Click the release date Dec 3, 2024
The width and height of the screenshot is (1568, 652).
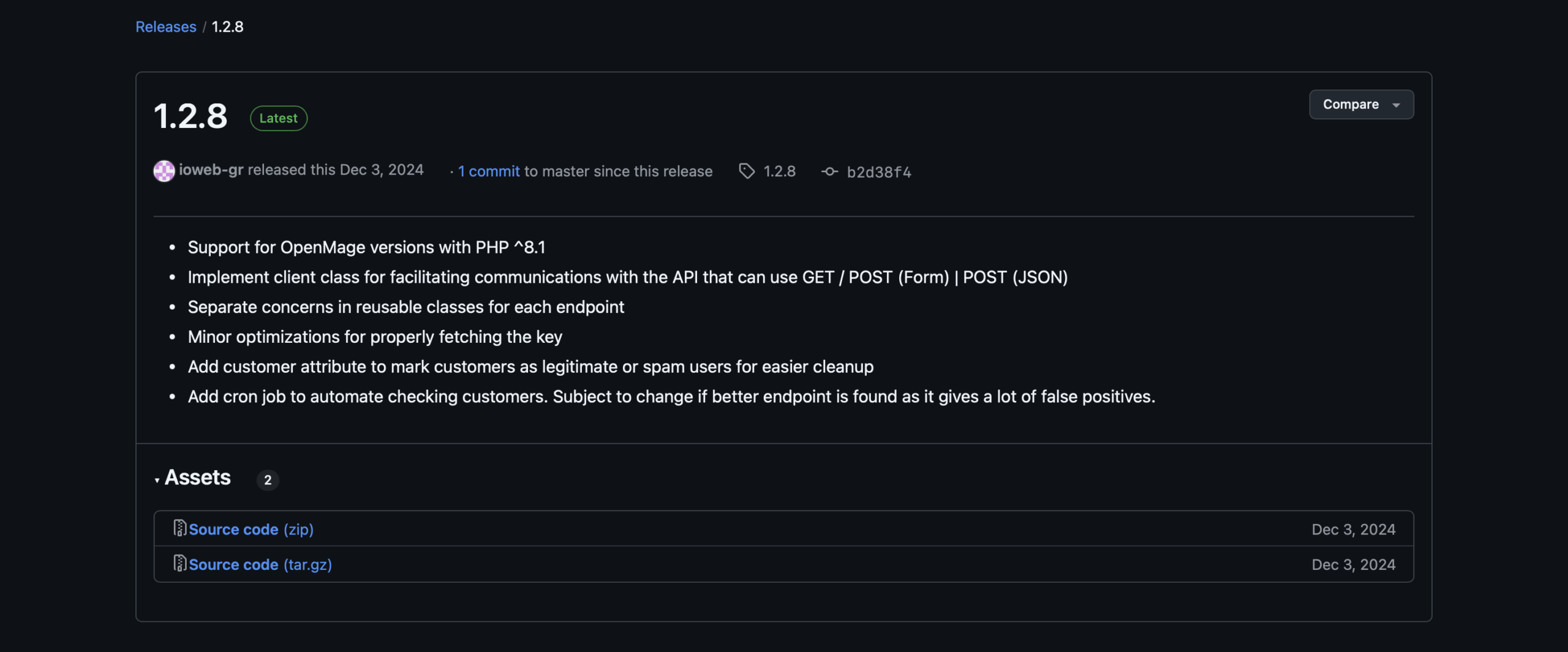[x=381, y=170]
